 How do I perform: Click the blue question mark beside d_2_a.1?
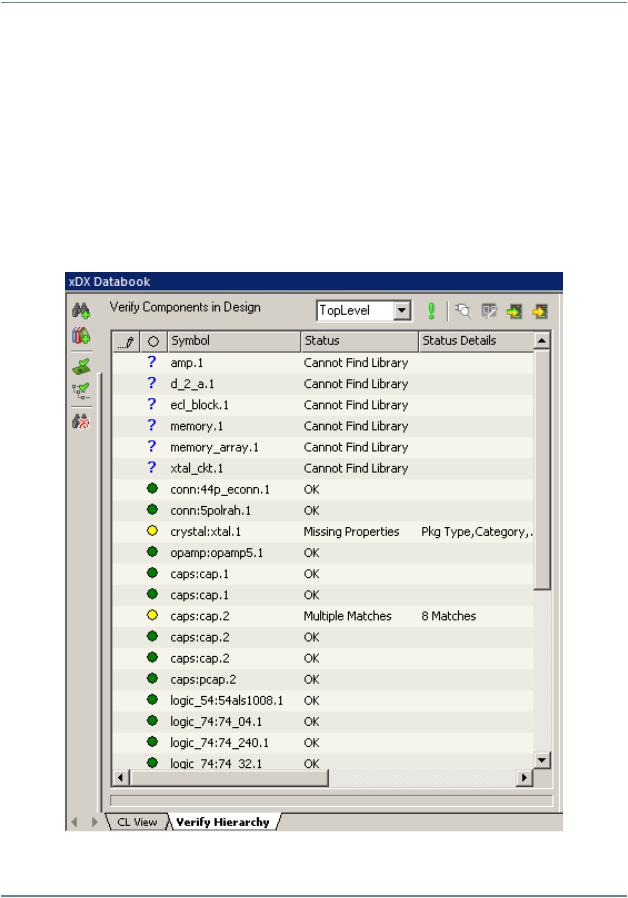pyautogui.click(x=152, y=383)
